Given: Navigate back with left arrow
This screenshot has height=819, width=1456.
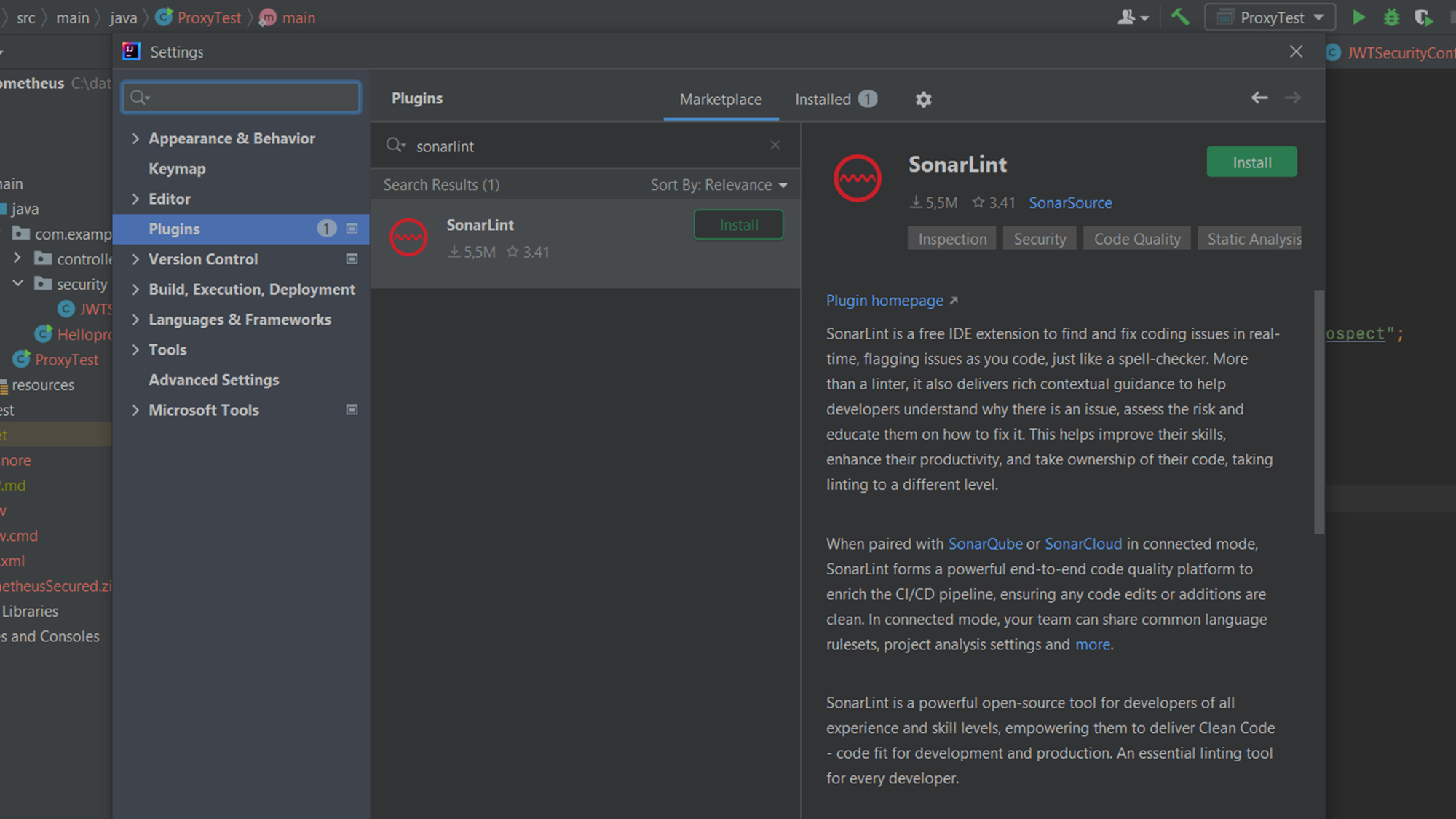Looking at the screenshot, I should point(1259,98).
